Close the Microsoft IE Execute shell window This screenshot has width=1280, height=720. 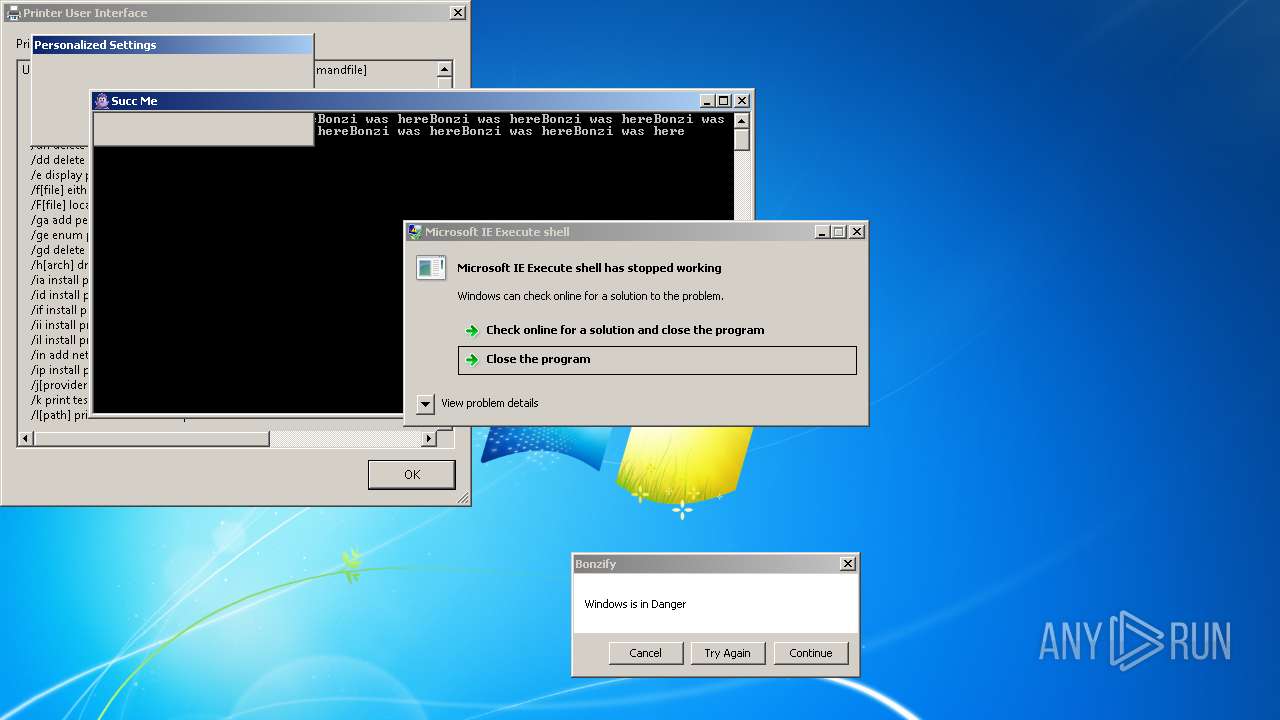pyautogui.click(x=856, y=232)
